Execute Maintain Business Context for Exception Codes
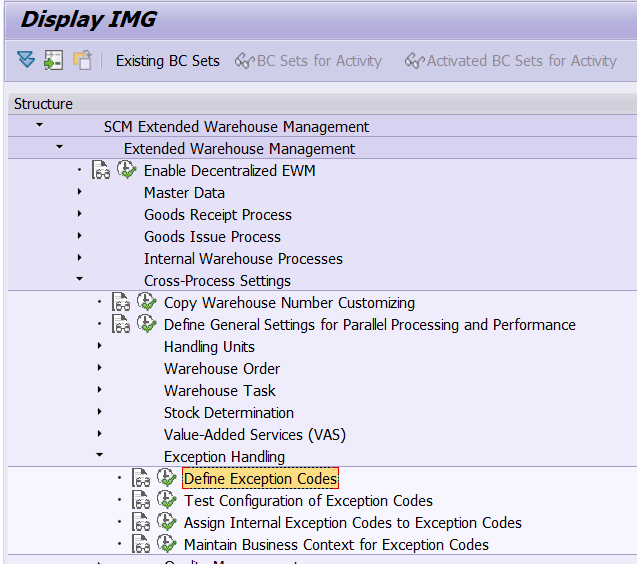637x564 pixels. point(167,544)
